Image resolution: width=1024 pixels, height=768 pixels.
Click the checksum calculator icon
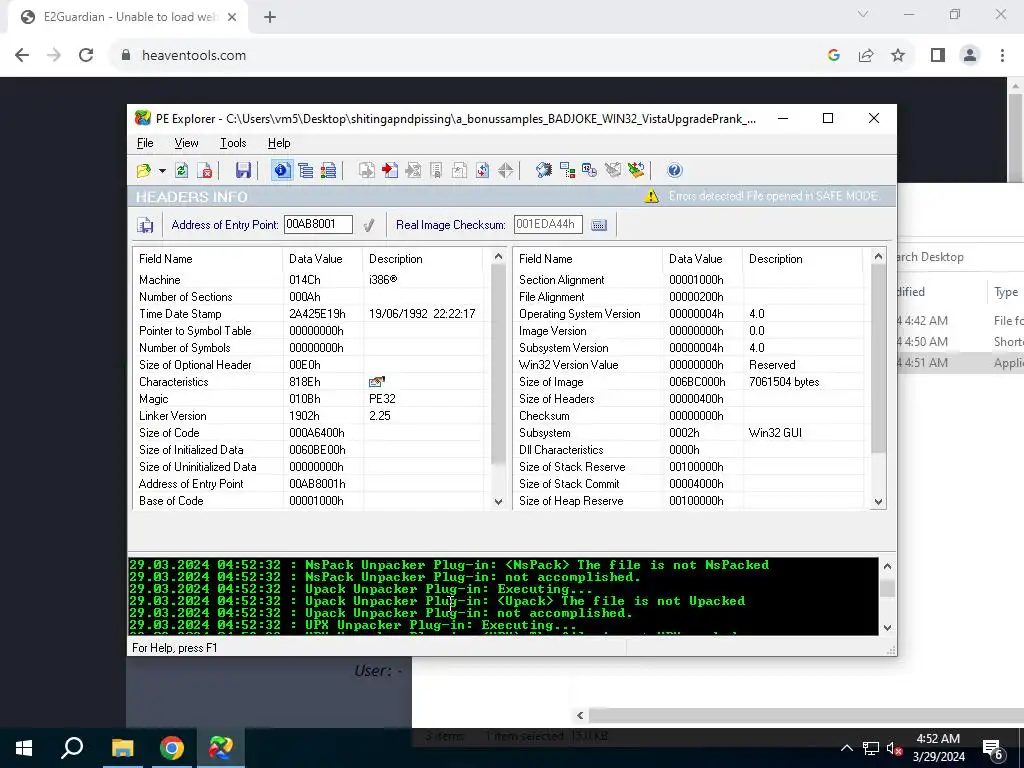tap(599, 225)
